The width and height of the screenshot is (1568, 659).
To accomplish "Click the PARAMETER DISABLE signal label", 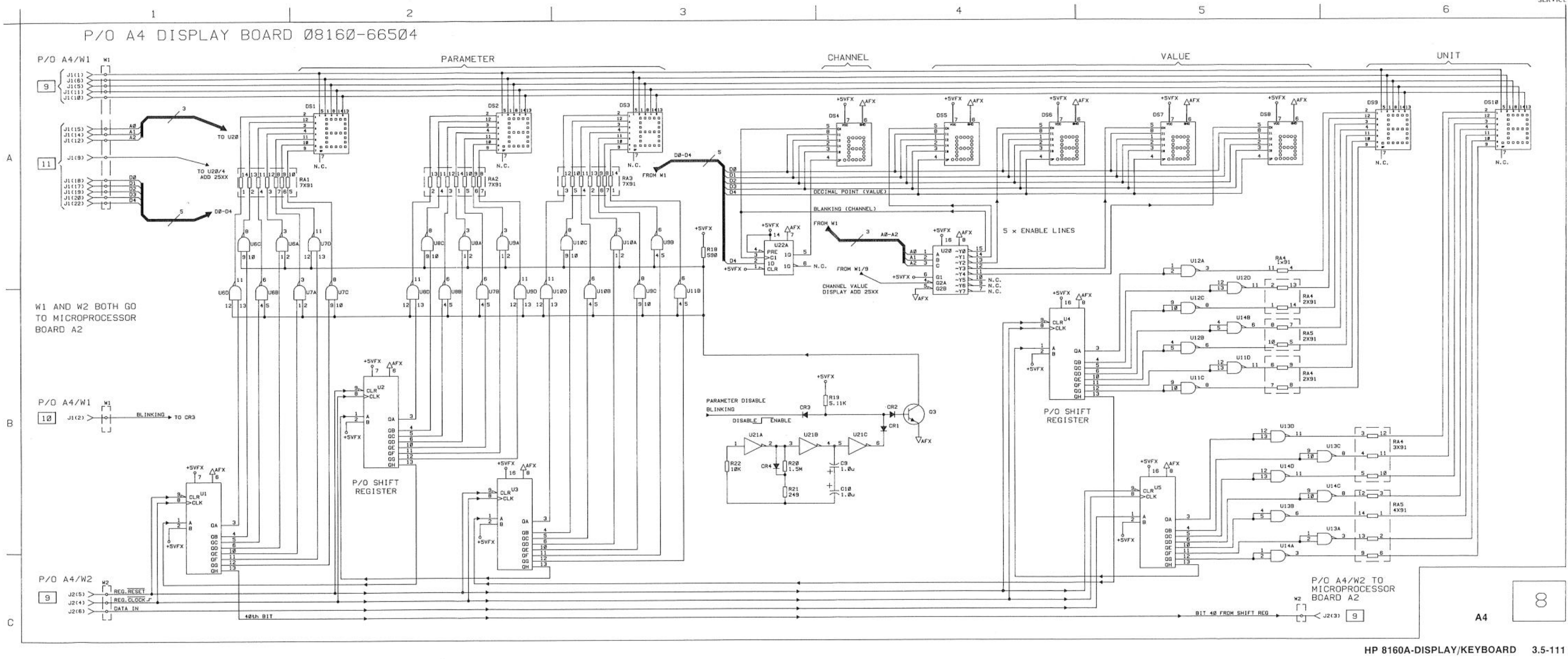I will (x=735, y=401).
